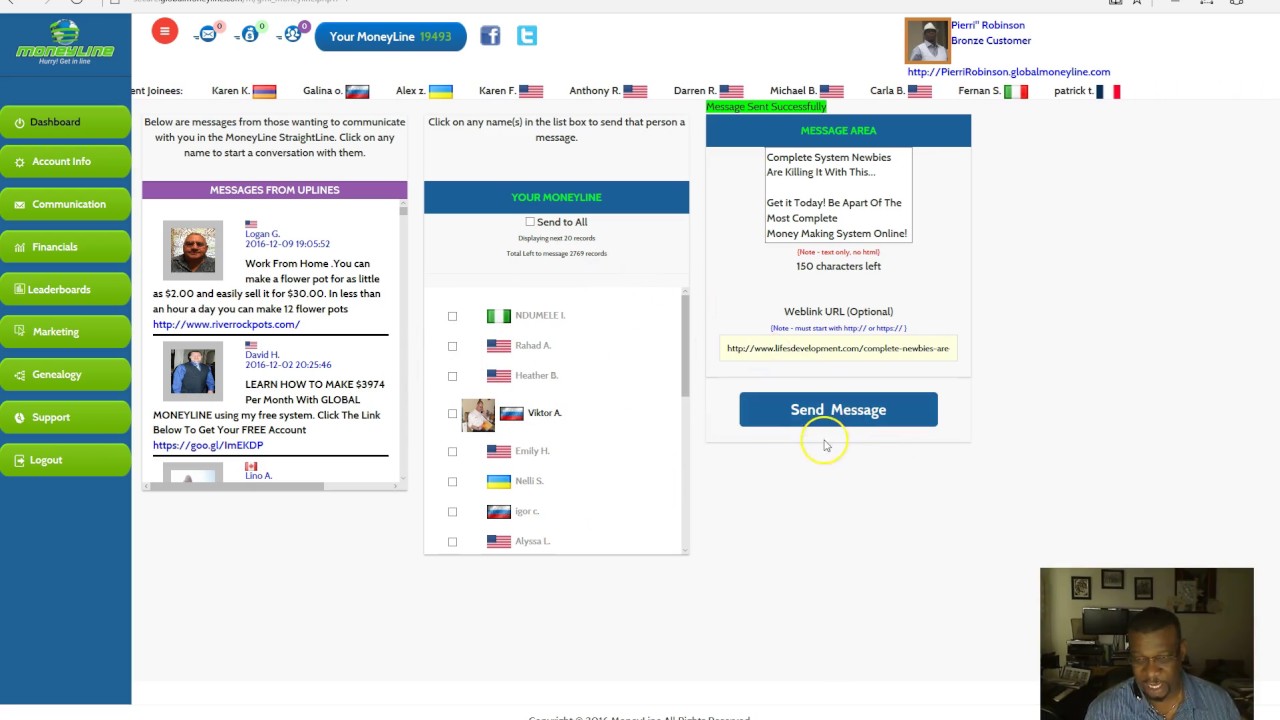Open the Communication menu item
The image size is (1280, 720).
click(x=65, y=204)
